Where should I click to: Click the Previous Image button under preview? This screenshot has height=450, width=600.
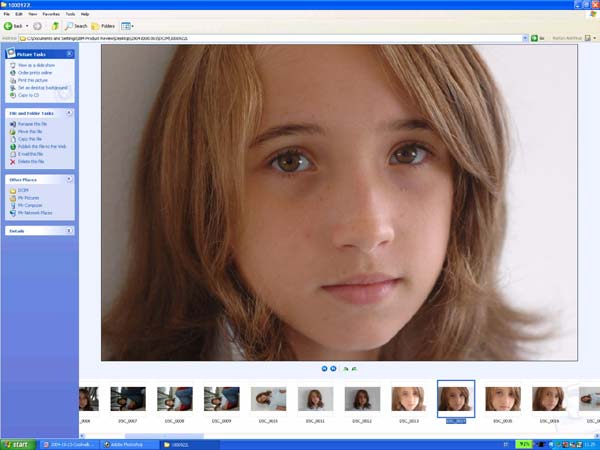click(x=324, y=368)
